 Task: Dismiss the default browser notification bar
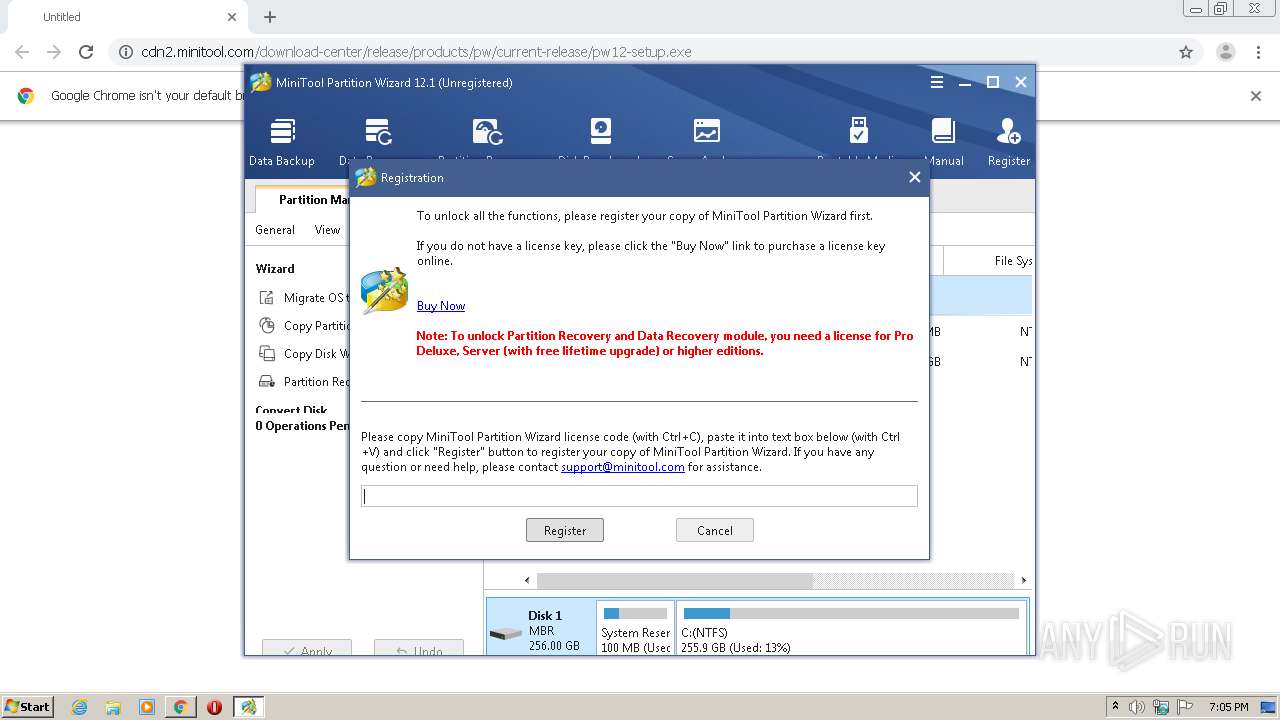click(1256, 96)
